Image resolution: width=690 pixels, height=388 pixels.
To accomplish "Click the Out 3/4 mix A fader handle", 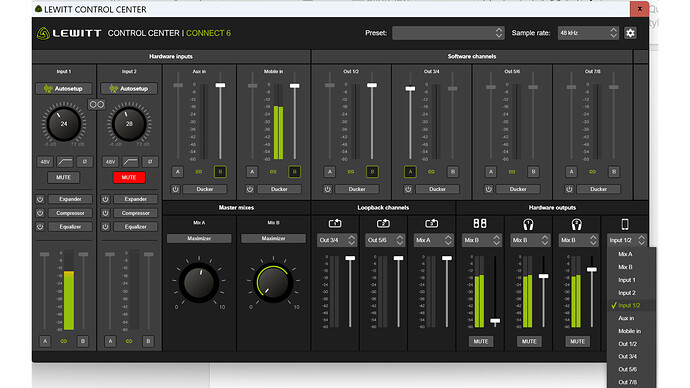I will click(410, 88).
